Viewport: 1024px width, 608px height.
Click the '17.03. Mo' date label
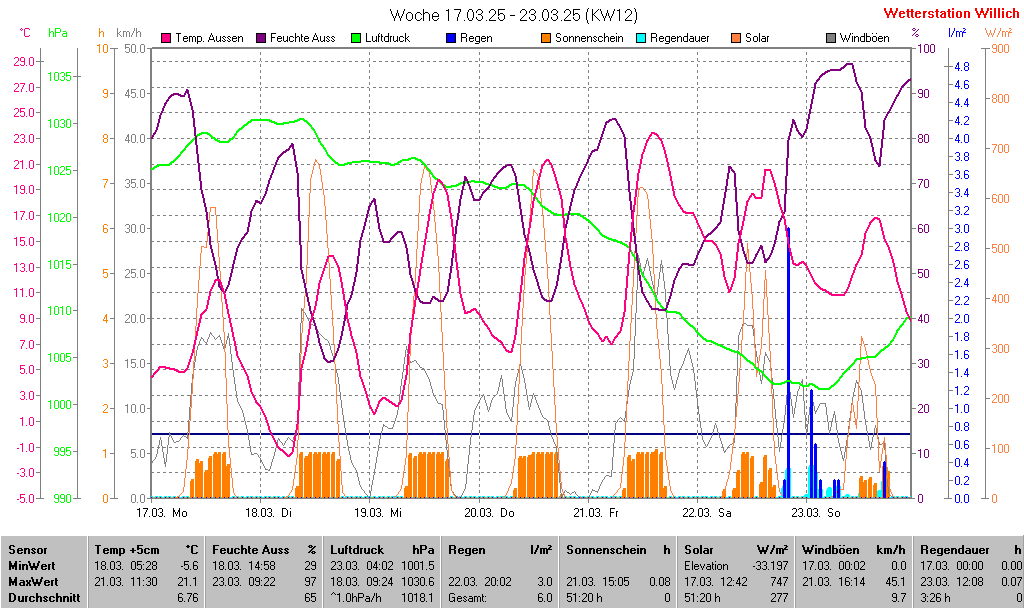[161, 513]
